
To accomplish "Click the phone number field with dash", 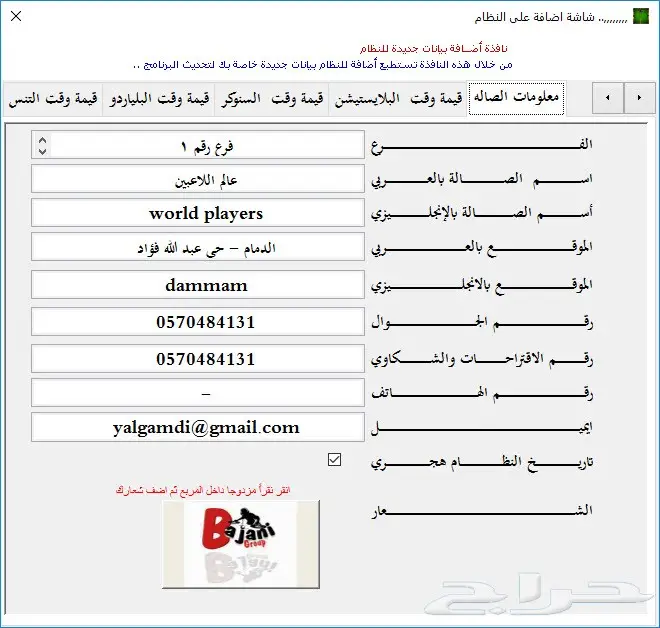I will (x=198, y=393).
